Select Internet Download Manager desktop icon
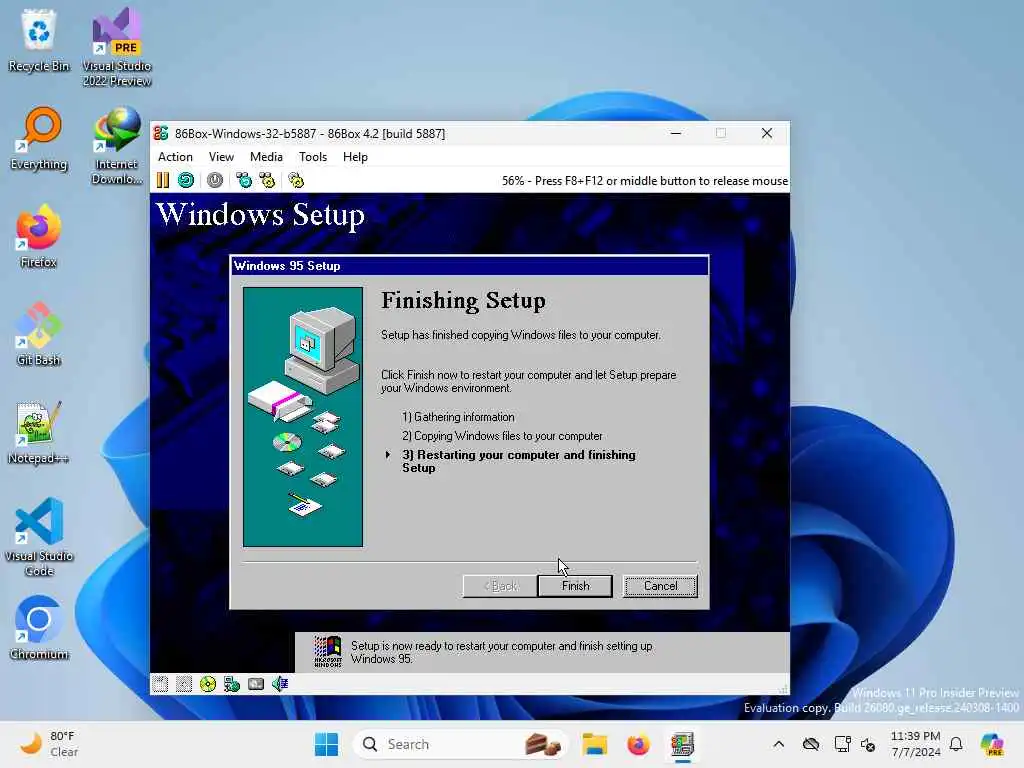The width and height of the screenshot is (1024, 768). click(117, 146)
